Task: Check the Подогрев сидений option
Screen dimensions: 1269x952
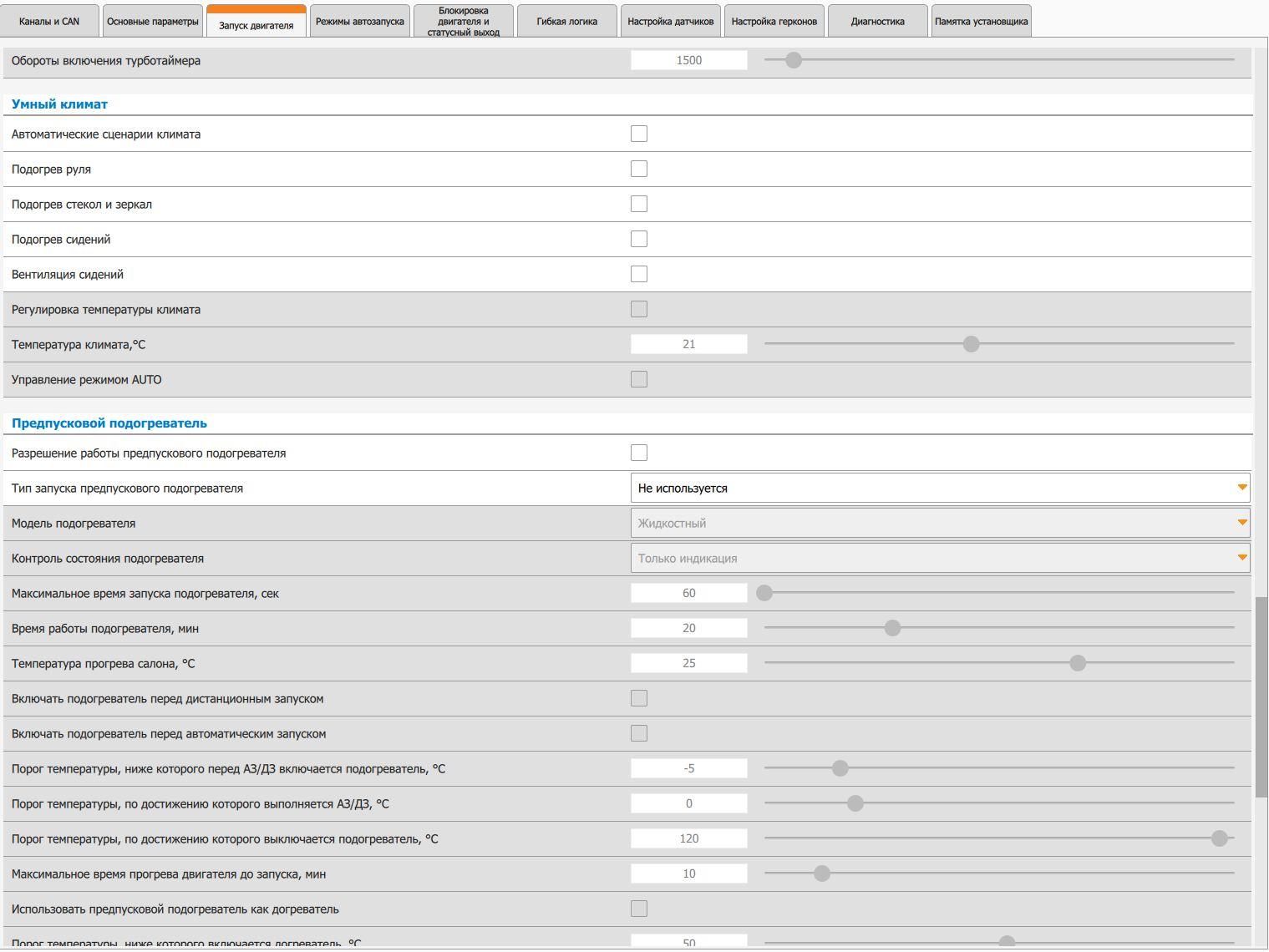Action: click(639, 239)
